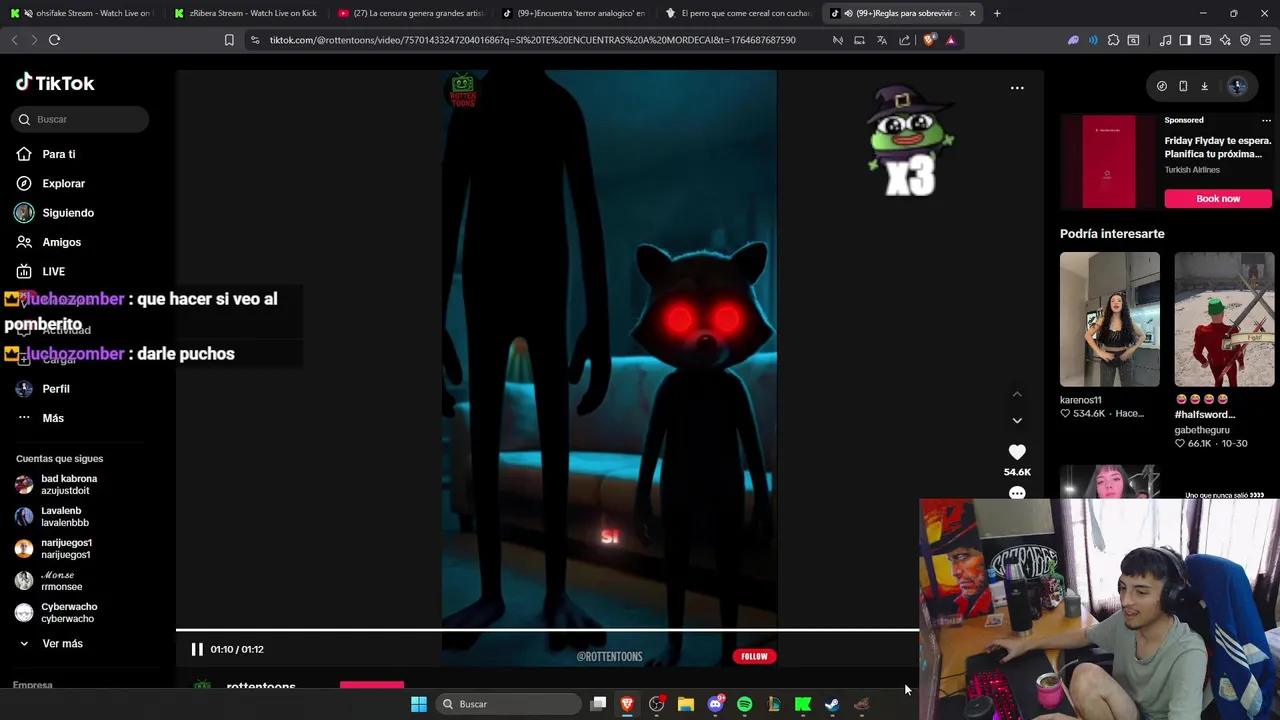
Task: Like the video with the heart icon
Action: pyautogui.click(x=1017, y=452)
